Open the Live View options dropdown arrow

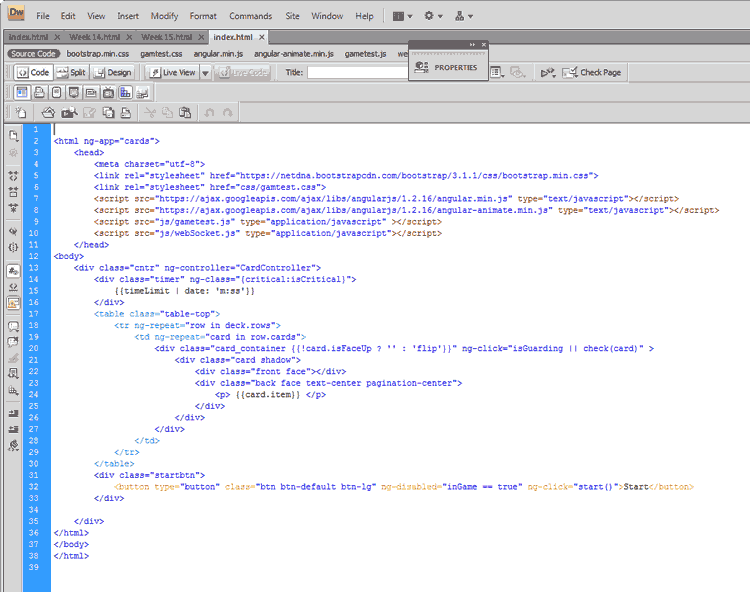pos(205,73)
